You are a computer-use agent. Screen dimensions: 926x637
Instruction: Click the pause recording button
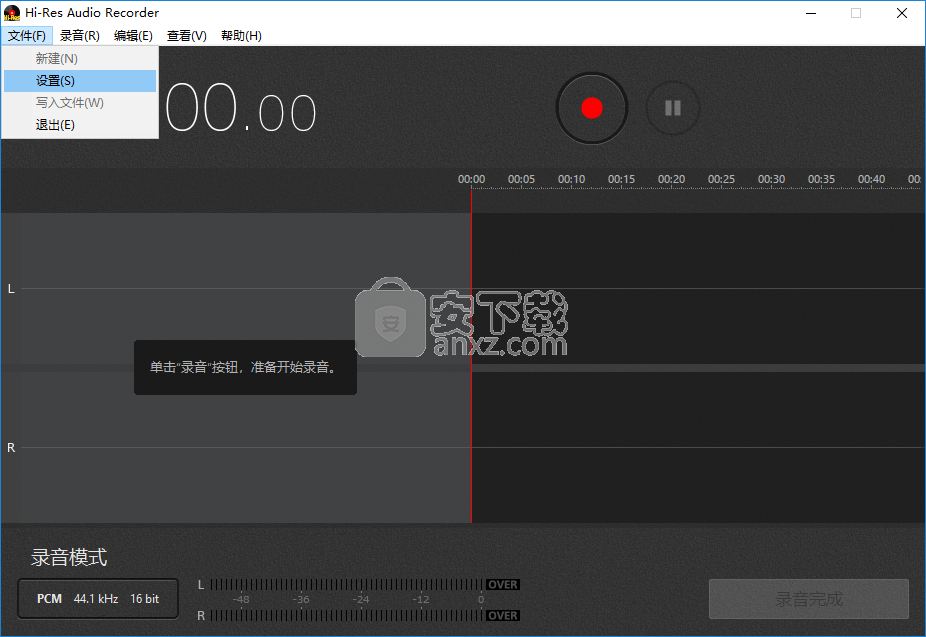[673, 108]
